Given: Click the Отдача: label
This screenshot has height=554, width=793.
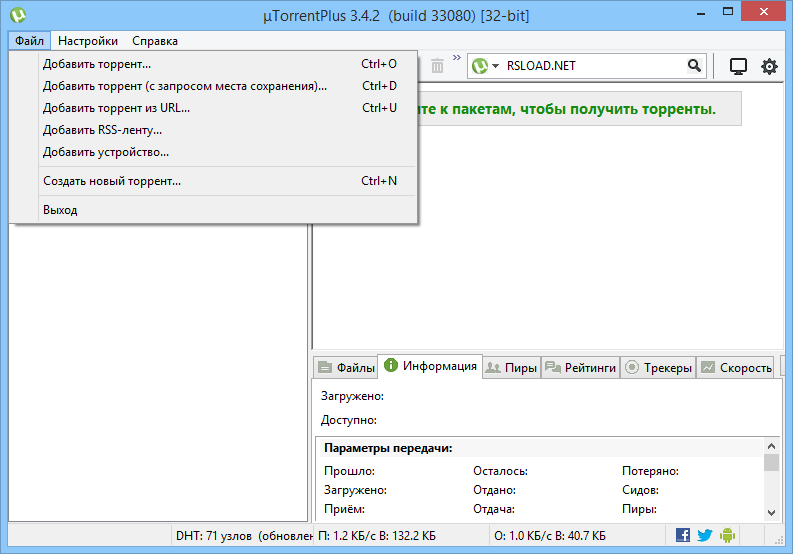Looking at the screenshot, I should (x=494, y=509).
